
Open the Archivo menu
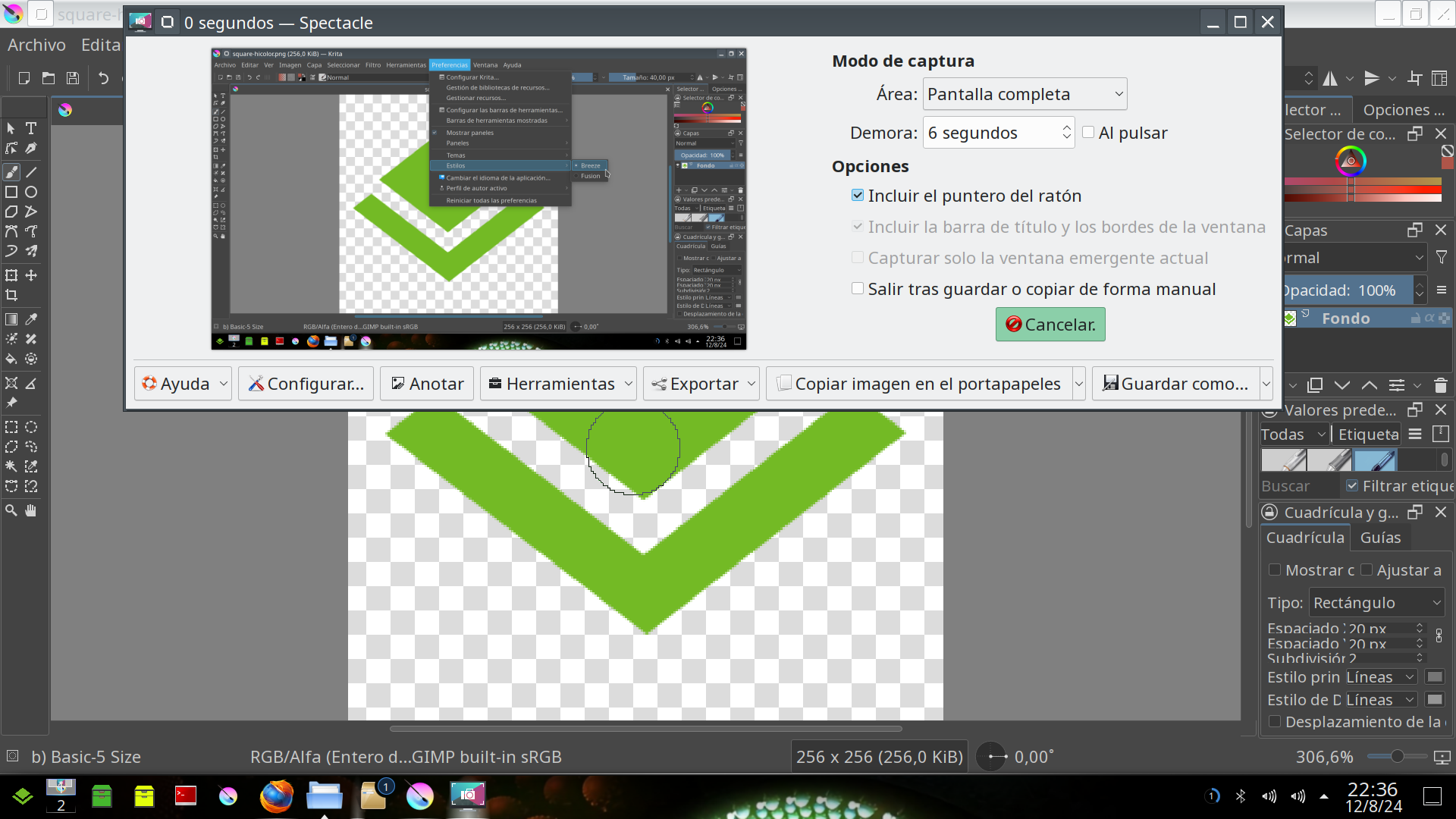coord(36,45)
